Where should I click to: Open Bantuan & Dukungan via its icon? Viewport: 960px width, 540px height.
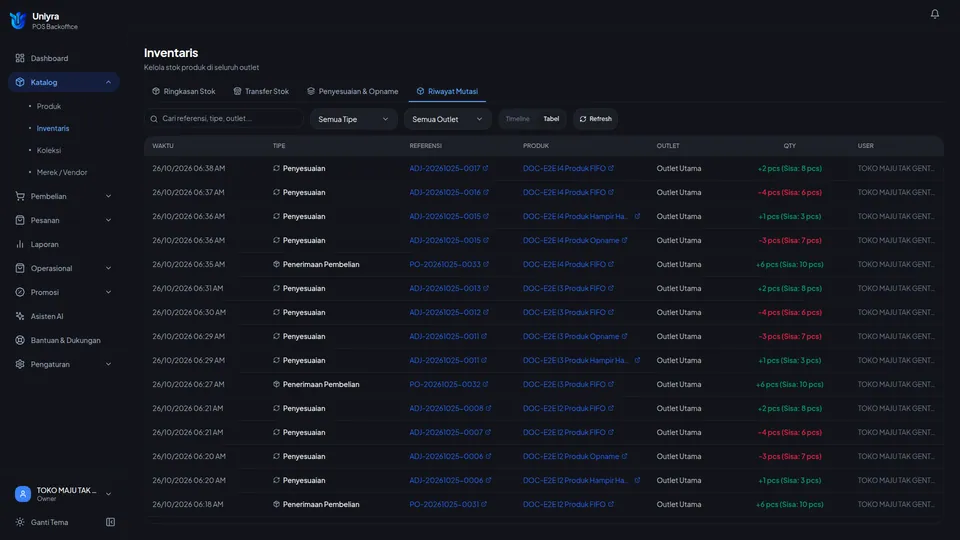pyautogui.click(x=20, y=340)
